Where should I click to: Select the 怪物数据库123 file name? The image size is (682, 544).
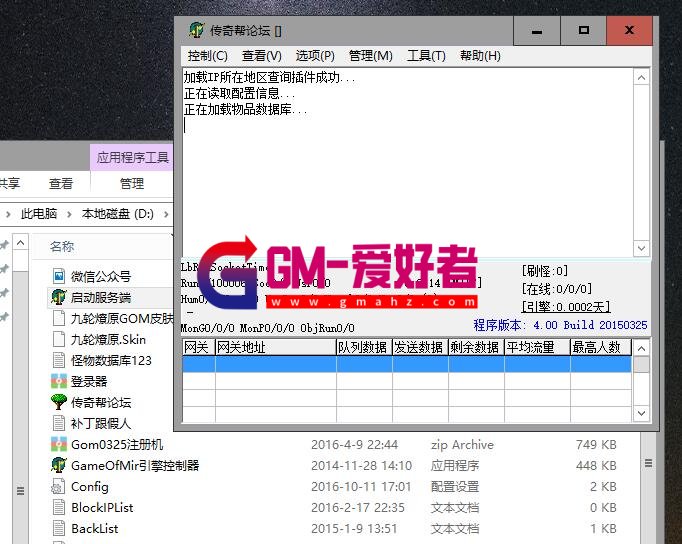point(111,360)
